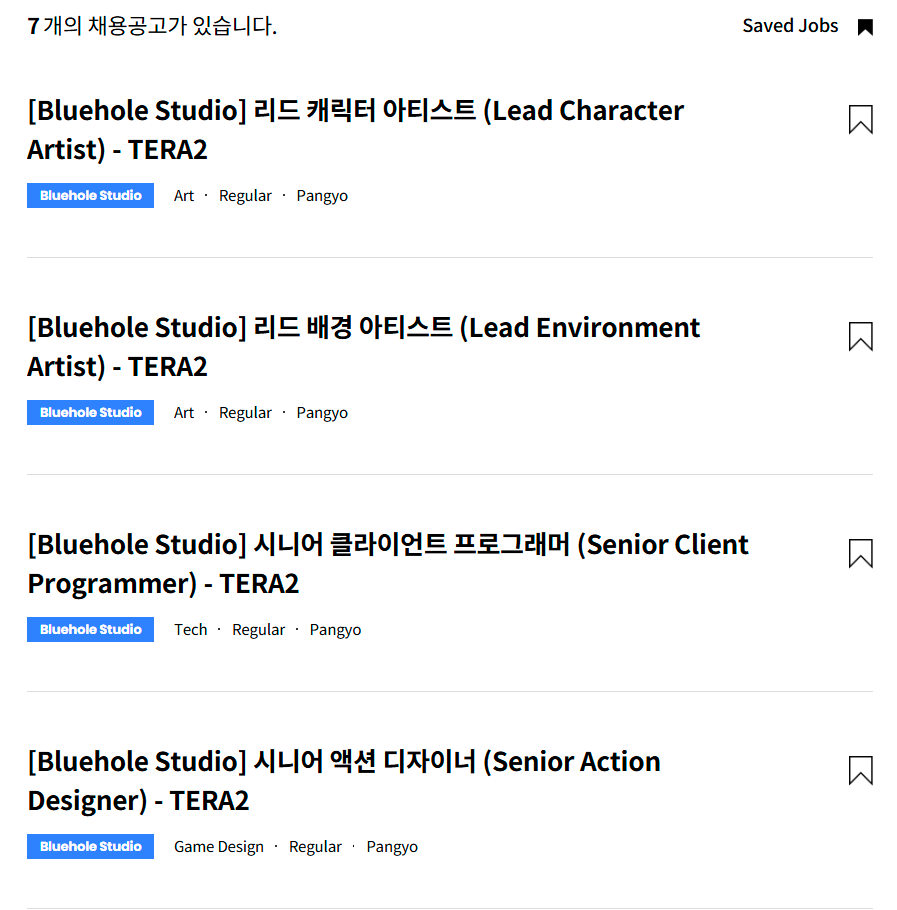Bookmark the Senior Client Programmer posting
This screenshot has width=897, height=910.
pos(860,553)
